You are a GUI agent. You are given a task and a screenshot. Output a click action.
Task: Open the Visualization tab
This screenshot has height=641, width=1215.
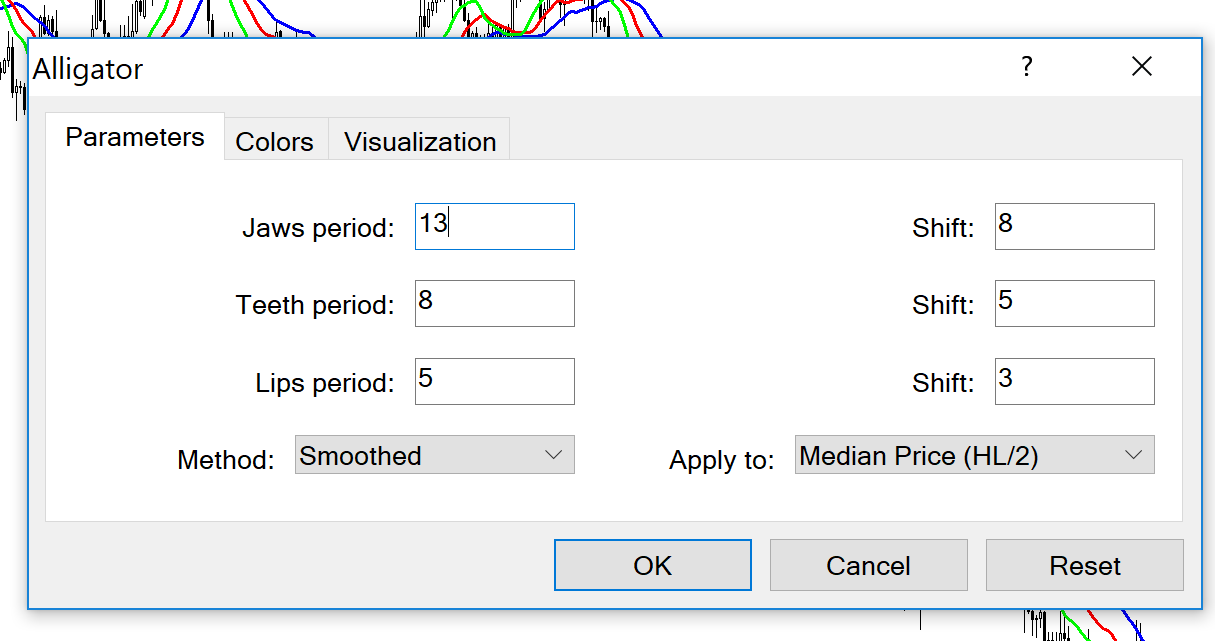click(x=420, y=141)
